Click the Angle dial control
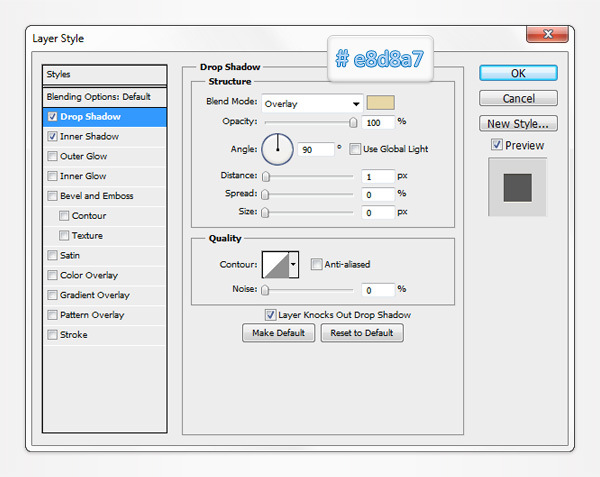 [x=277, y=149]
